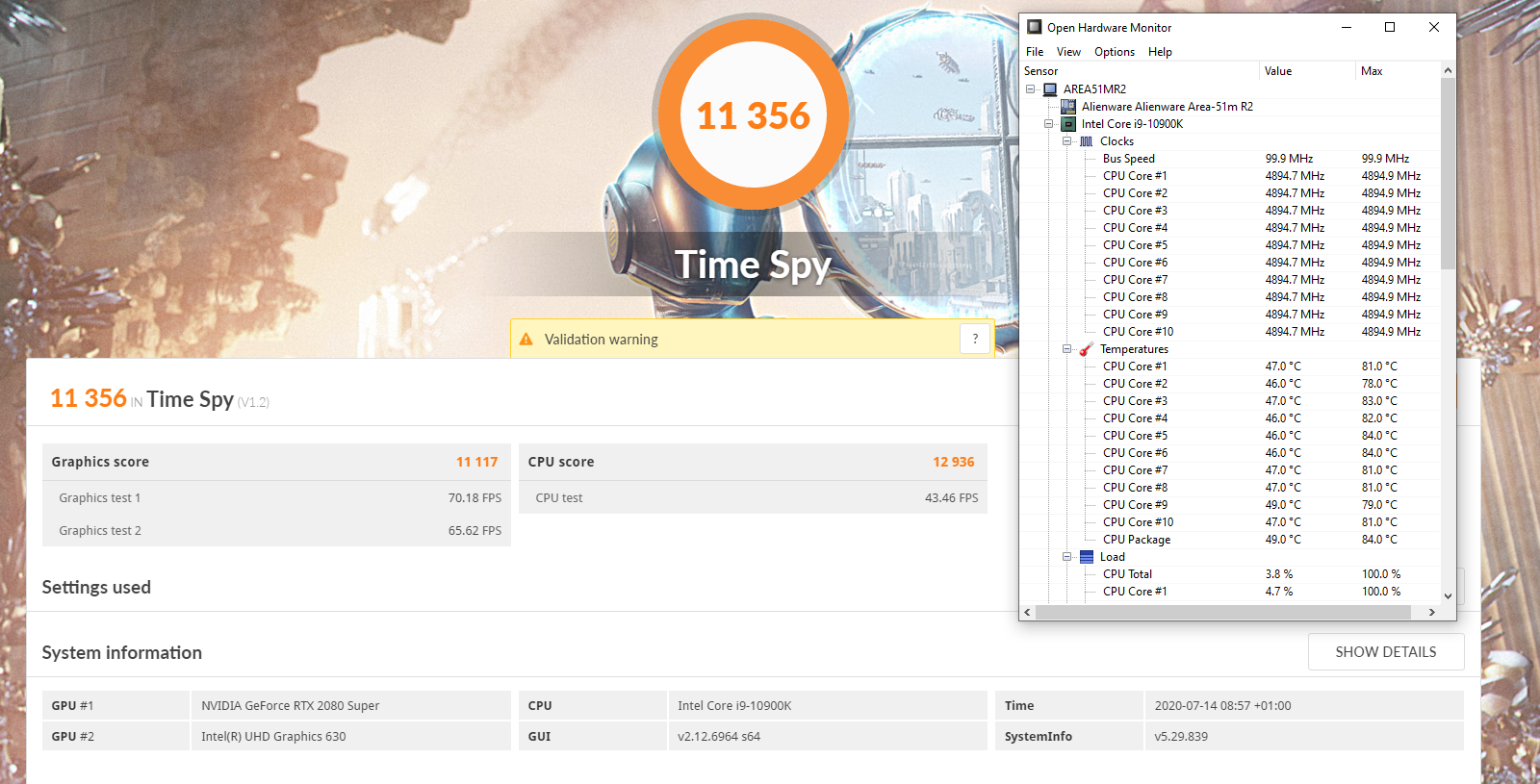Click the Settings used heading
1540x784 pixels.
(x=96, y=587)
